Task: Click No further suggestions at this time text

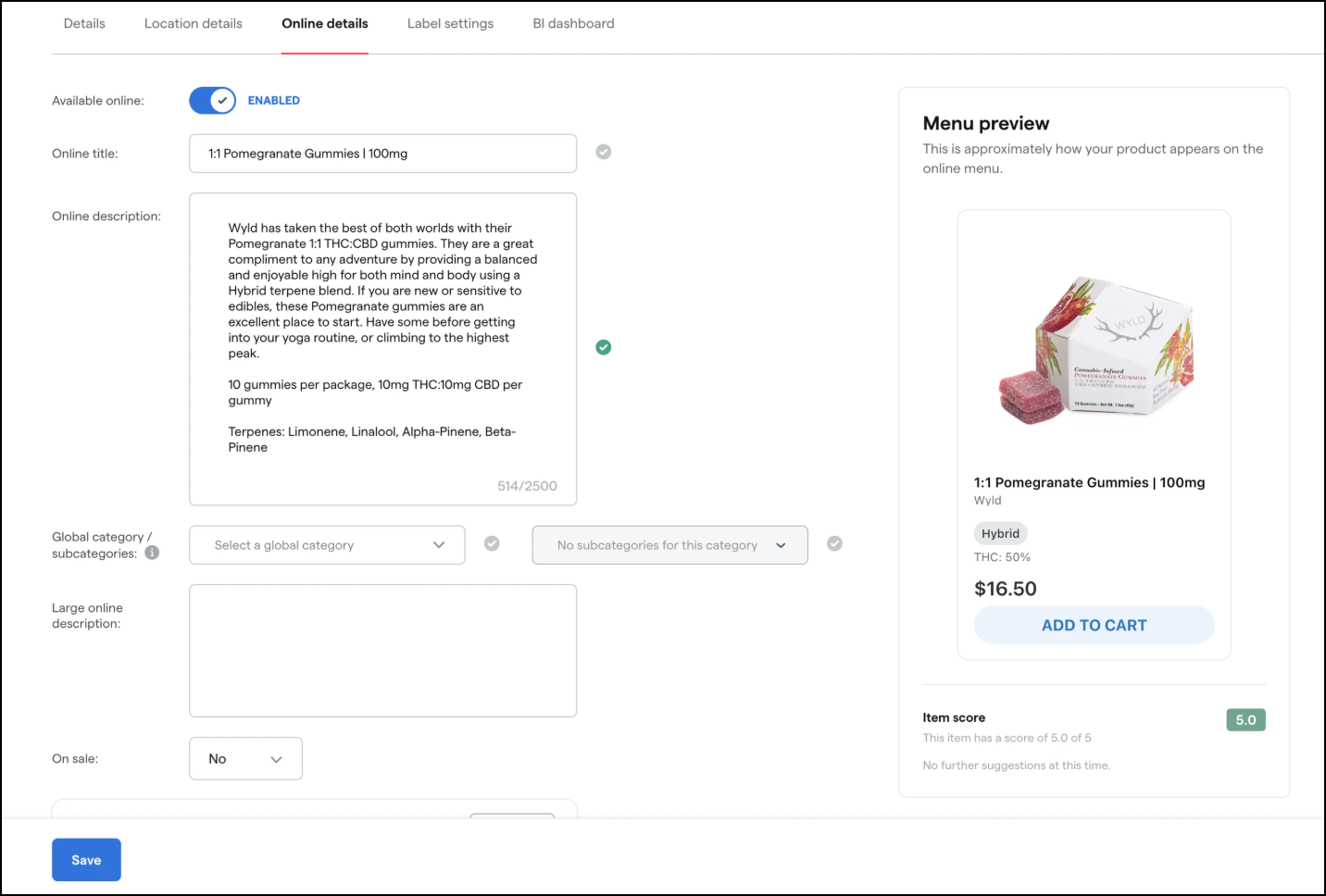Action: click(1017, 765)
